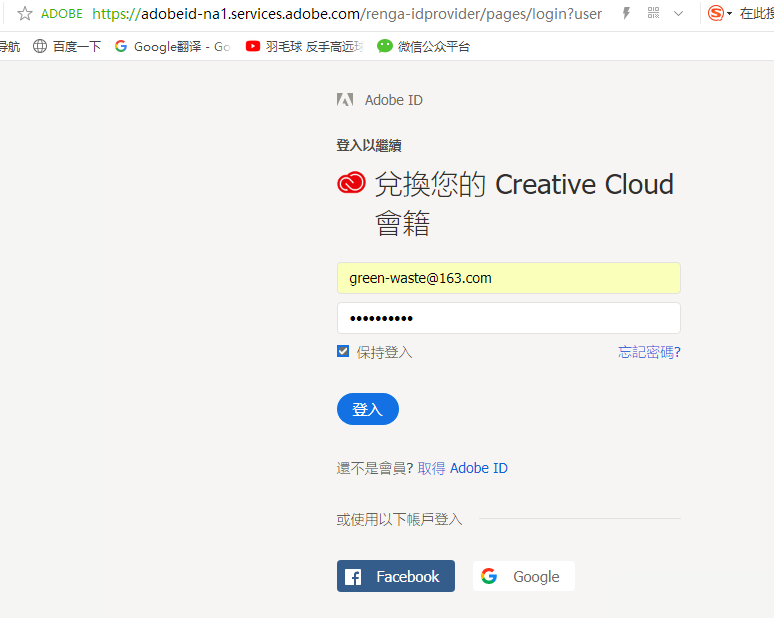The image size is (774, 618).
Task: Click the Creative Cloud logo icon
Action: pyautogui.click(x=351, y=183)
